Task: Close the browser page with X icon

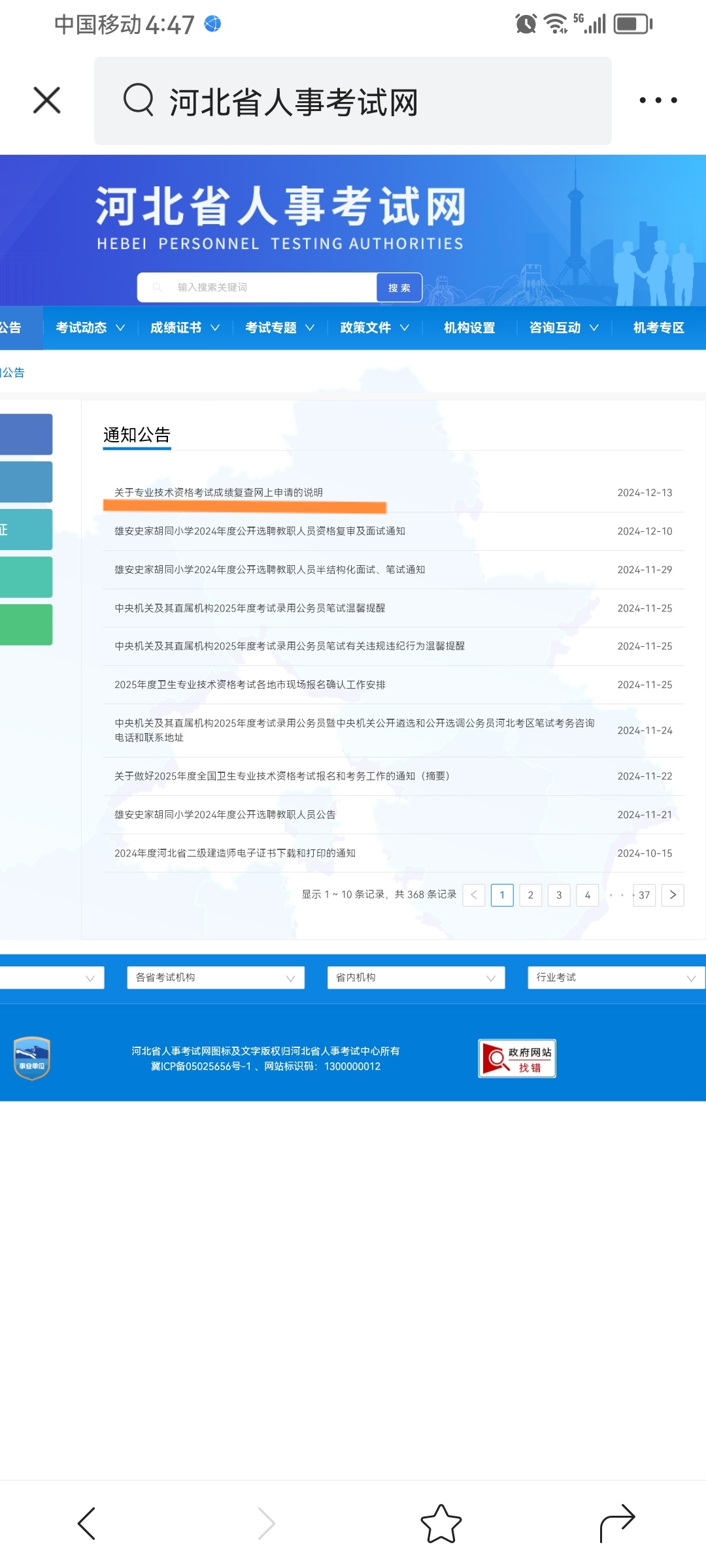Action: point(47,101)
